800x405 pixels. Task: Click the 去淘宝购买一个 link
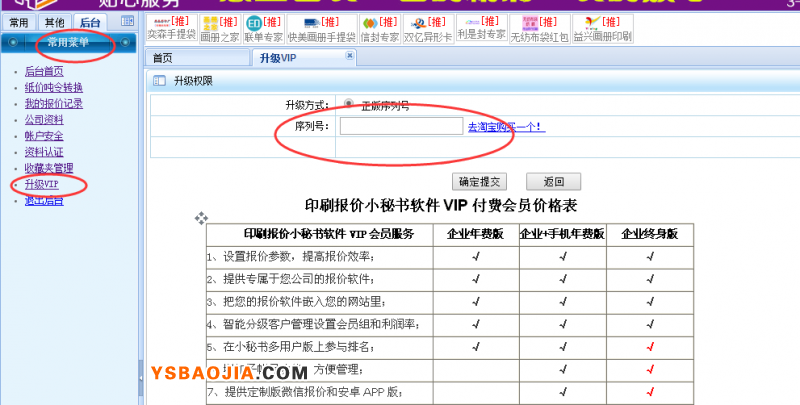[x=507, y=126]
